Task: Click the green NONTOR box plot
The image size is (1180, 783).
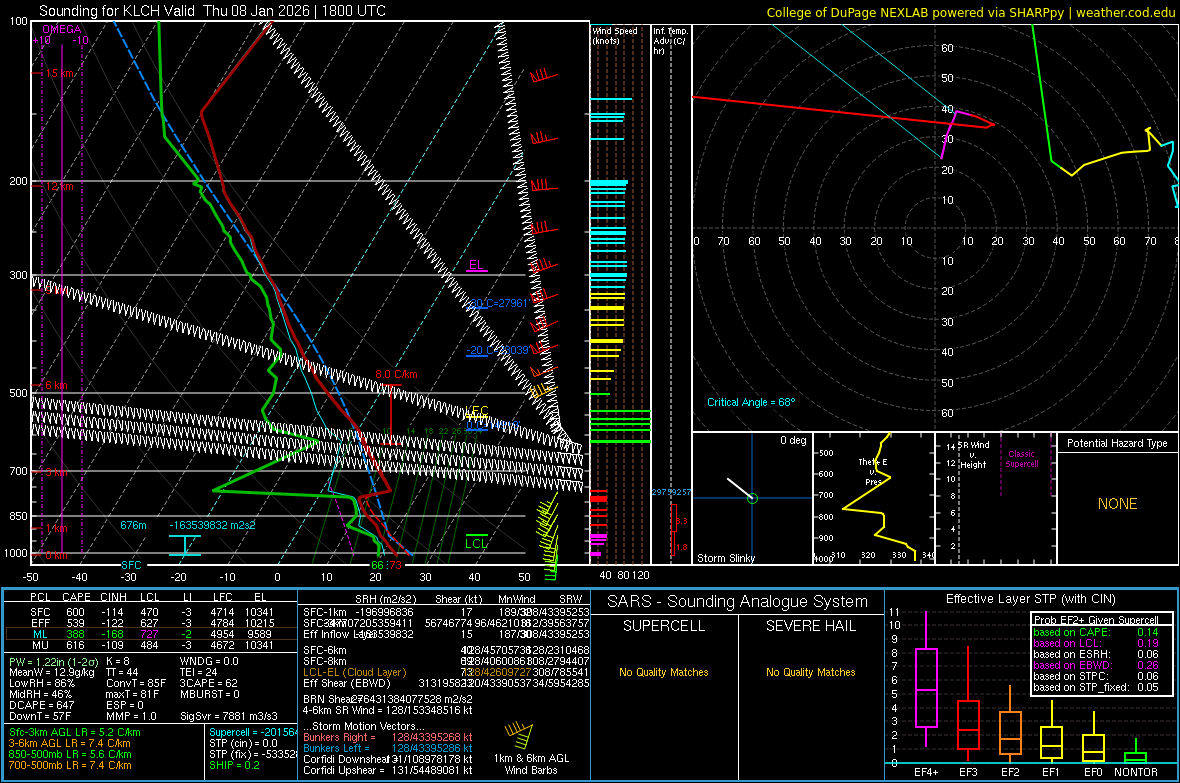Action: click(x=1135, y=756)
